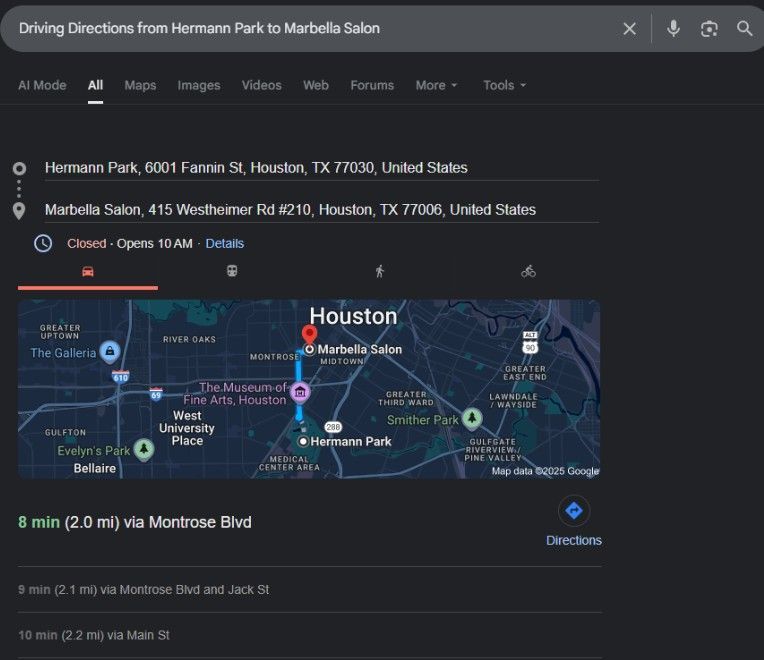This screenshot has height=660, width=764.
Task: Click the River Oaks map label
Action: (x=189, y=339)
